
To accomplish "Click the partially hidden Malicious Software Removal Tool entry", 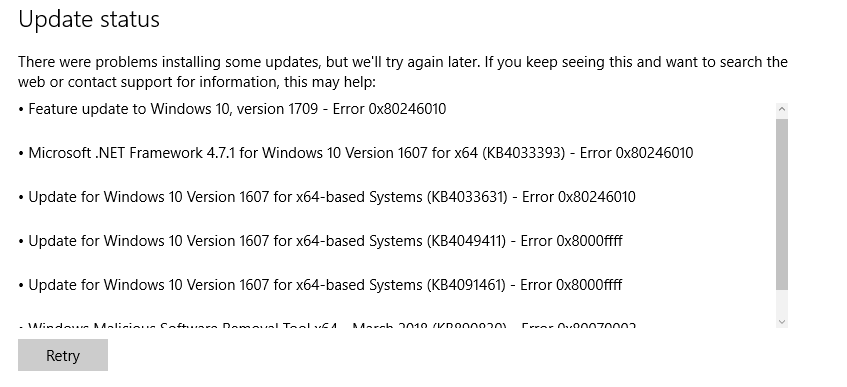I will 327,325.
